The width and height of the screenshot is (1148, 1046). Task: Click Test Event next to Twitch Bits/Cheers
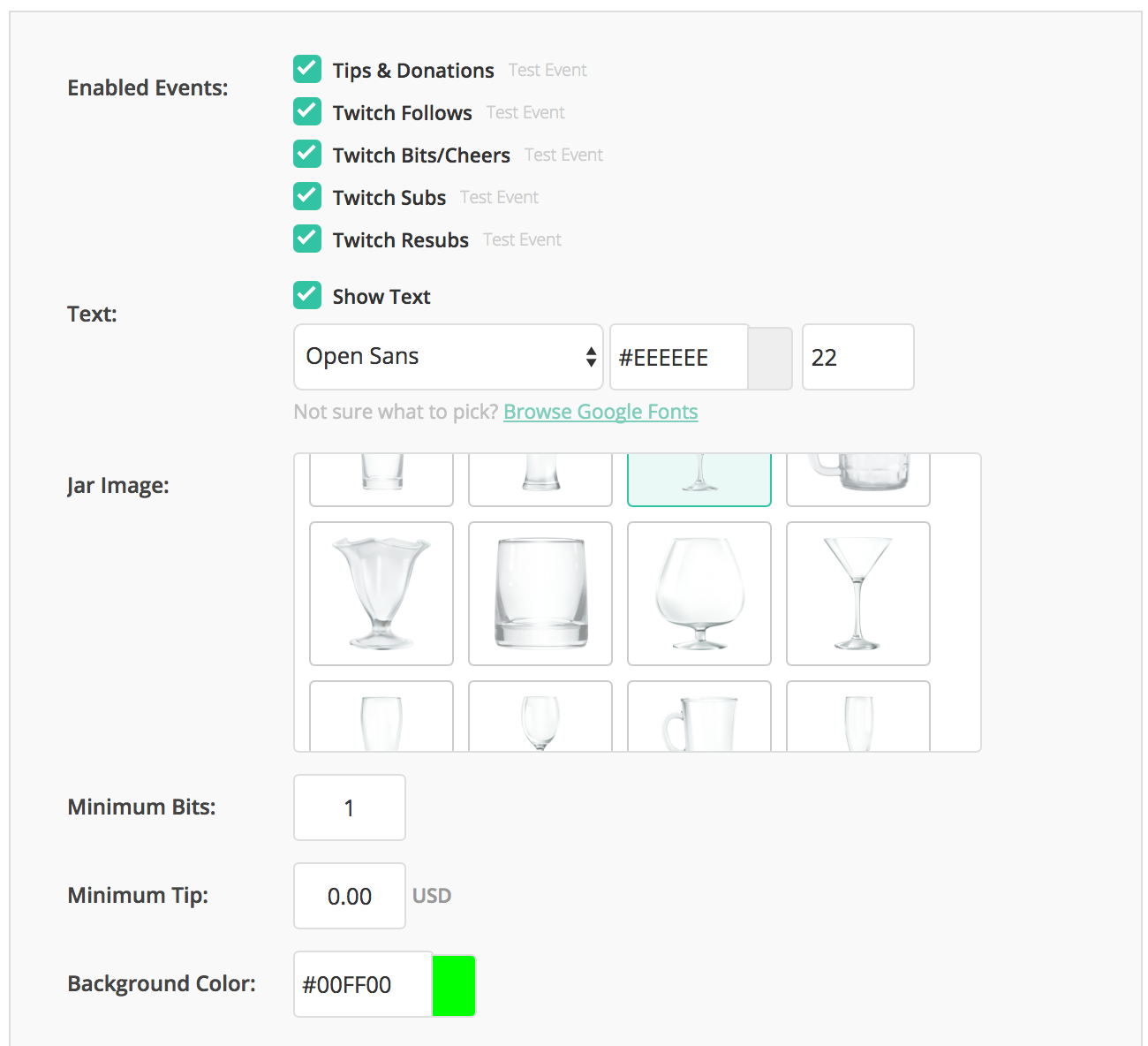point(563,155)
